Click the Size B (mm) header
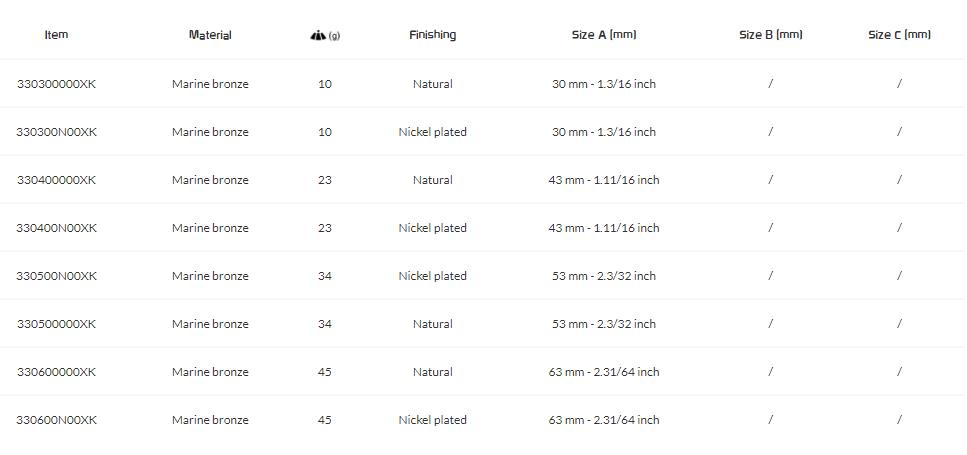 [770, 35]
